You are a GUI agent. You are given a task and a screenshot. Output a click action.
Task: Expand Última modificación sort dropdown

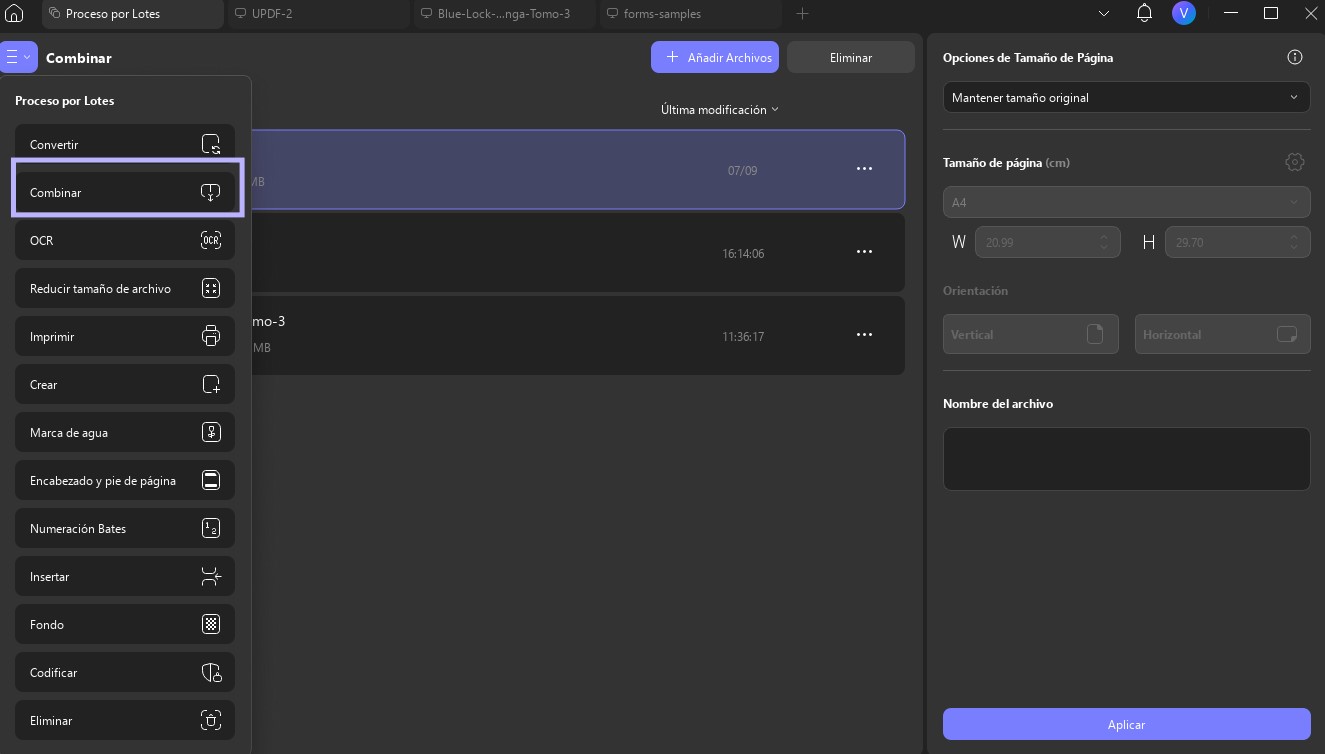coord(720,110)
